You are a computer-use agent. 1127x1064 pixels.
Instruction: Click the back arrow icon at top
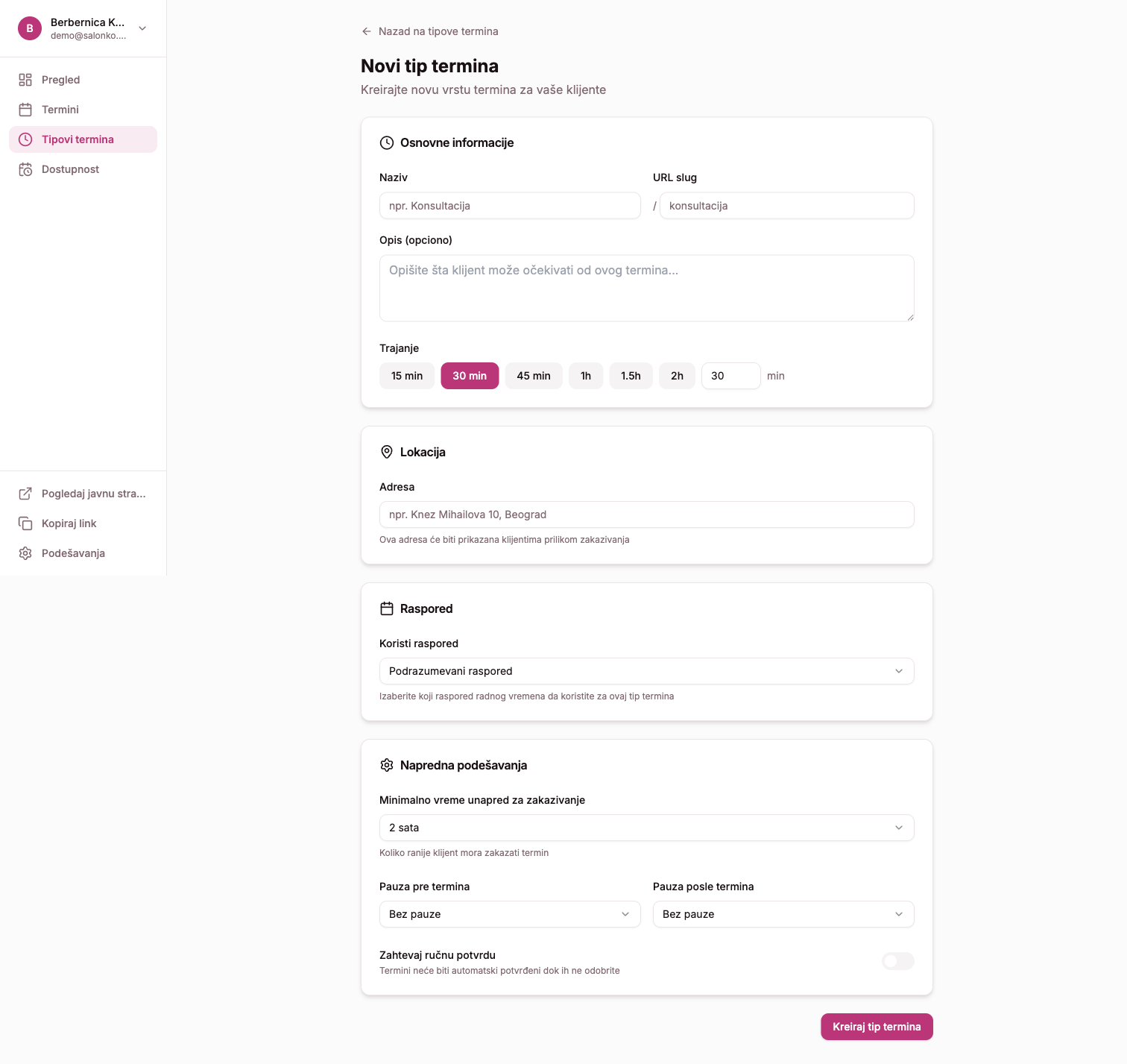pos(366,31)
